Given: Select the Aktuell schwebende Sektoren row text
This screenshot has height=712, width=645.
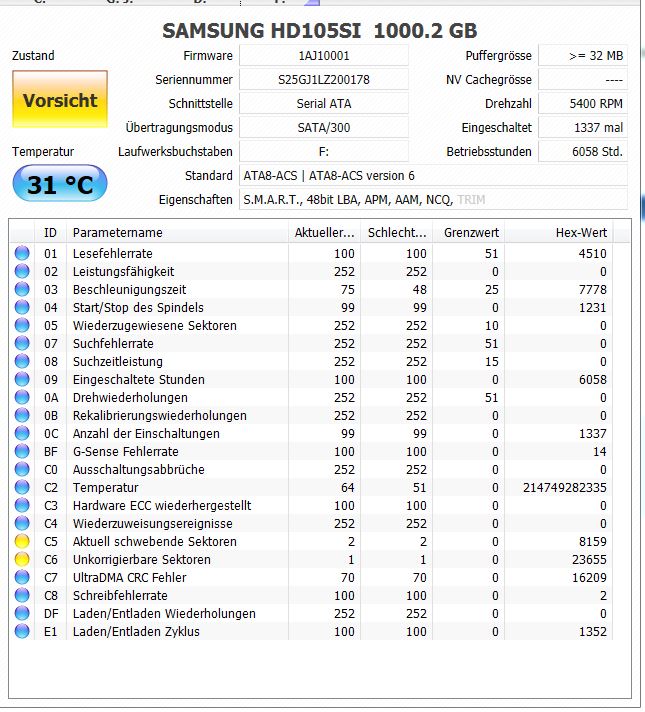Looking at the screenshot, I should pyautogui.click(x=155, y=541).
